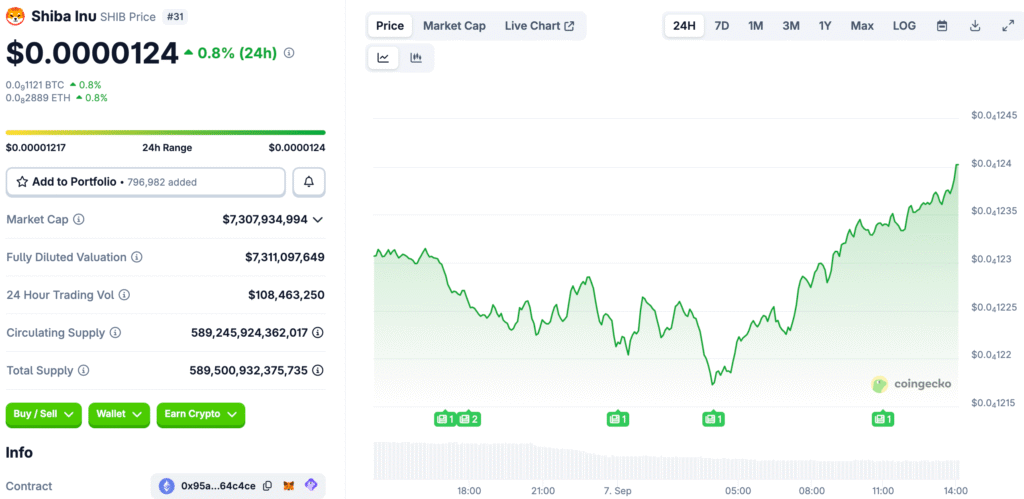The height and width of the screenshot is (499, 1024).
Task: Click the Ethereum logo in contract row
Action: click(167, 486)
